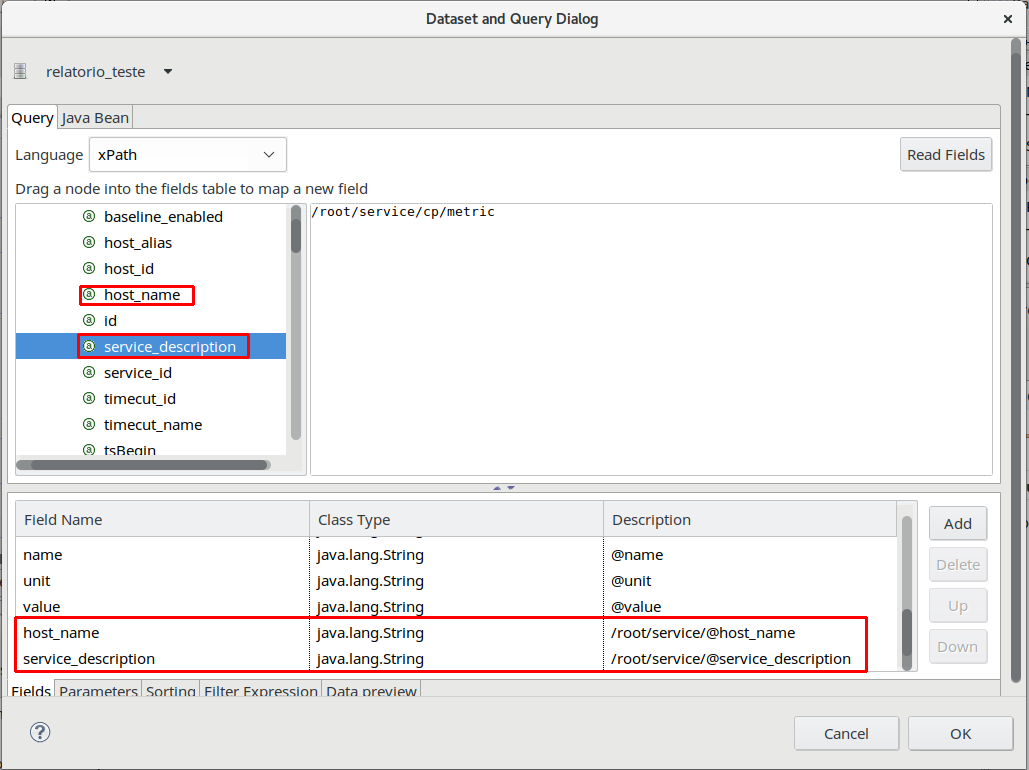This screenshot has width=1029, height=770.
Task: Switch to the Java Bean tab
Action: pos(95,118)
